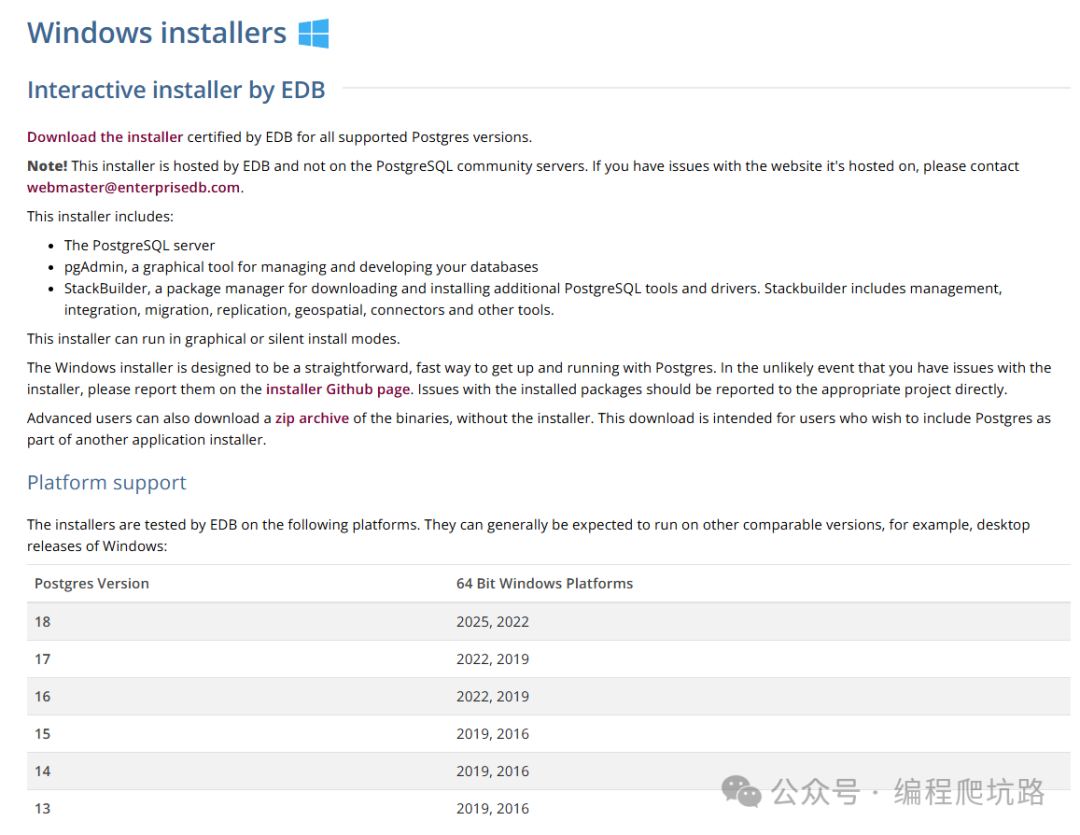Click the 2025, 2022 platforms cell

tap(492, 621)
